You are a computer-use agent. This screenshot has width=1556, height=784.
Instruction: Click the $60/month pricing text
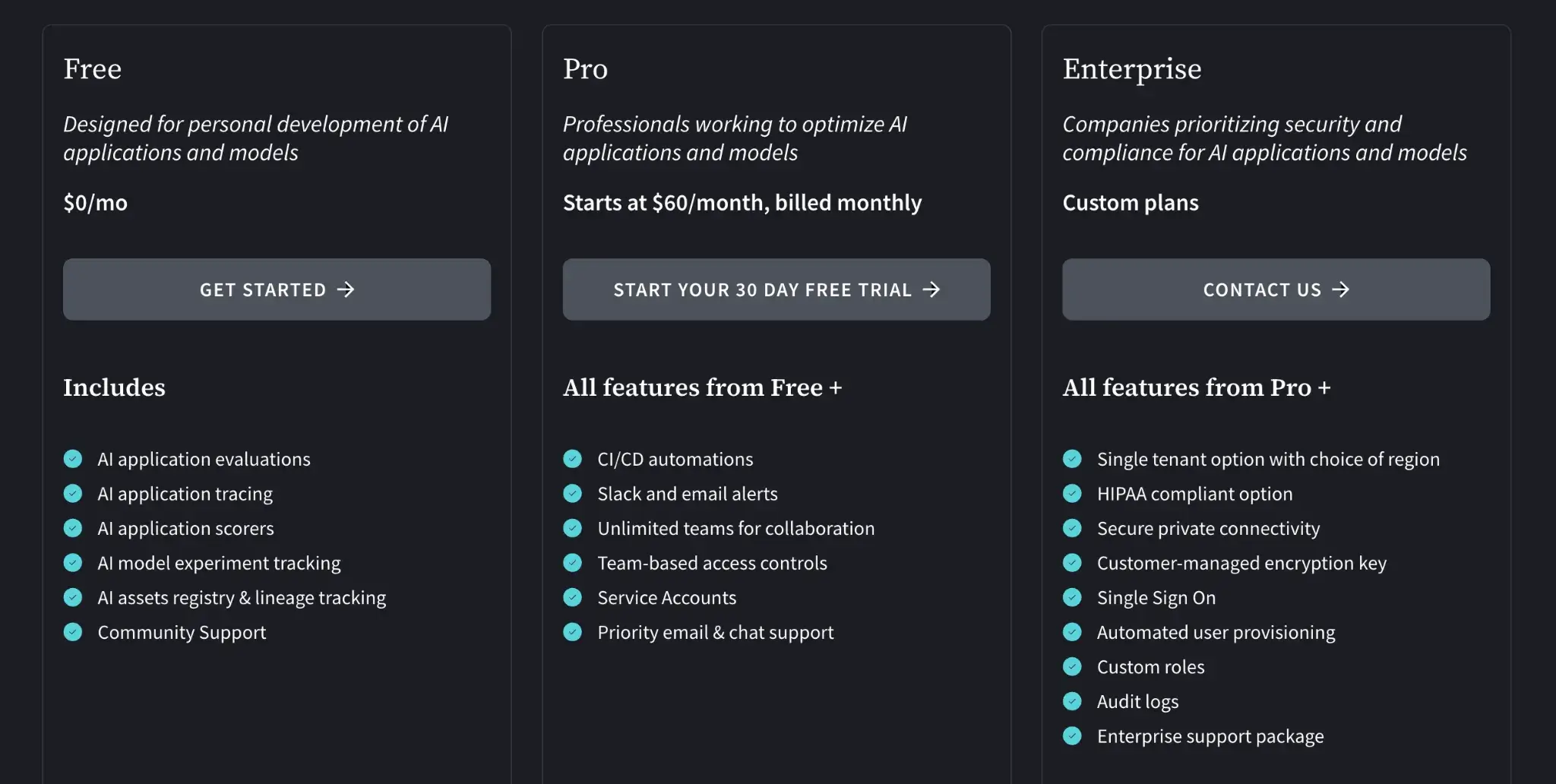tap(742, 203)
